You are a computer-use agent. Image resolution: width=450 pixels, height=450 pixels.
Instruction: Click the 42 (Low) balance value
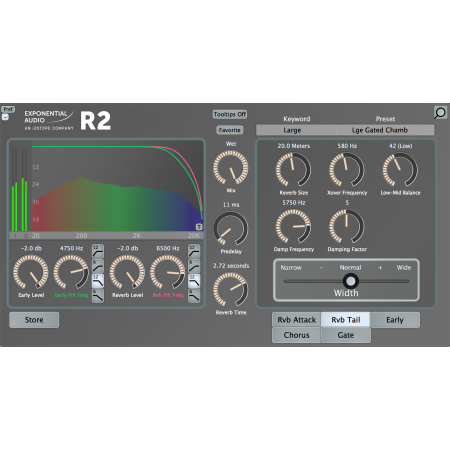[x=400, y=146]
